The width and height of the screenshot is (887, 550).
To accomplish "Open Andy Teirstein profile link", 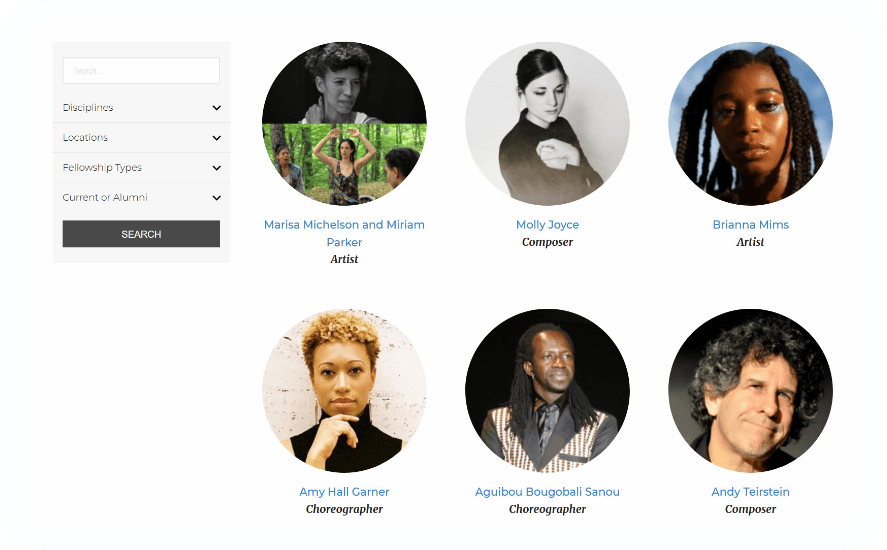I will point(750,492).
